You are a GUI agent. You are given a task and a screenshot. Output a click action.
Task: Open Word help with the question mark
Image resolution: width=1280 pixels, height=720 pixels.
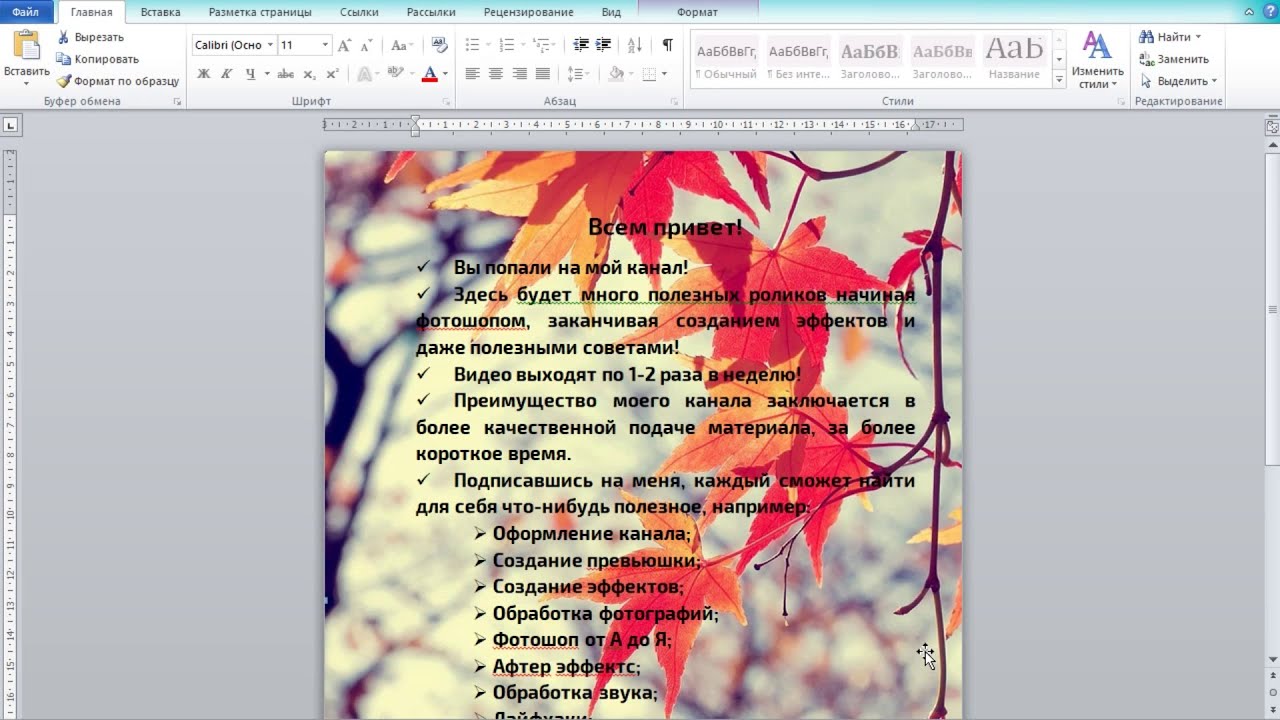1270,11
